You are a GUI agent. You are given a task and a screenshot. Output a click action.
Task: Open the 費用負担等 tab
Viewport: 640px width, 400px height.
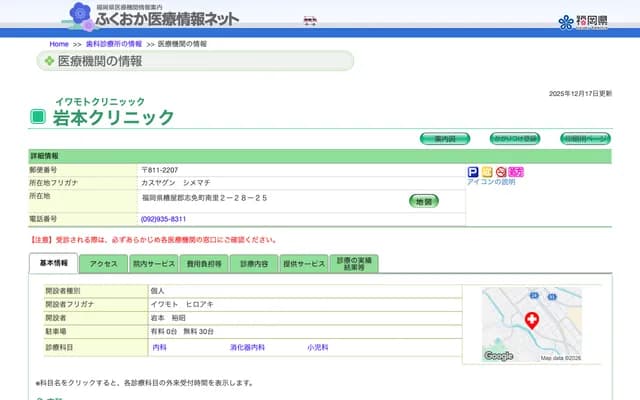click(x=203, y=264)
